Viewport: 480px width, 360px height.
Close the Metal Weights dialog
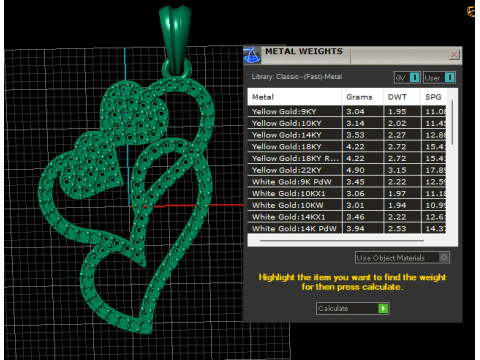[x=454, y=54]
